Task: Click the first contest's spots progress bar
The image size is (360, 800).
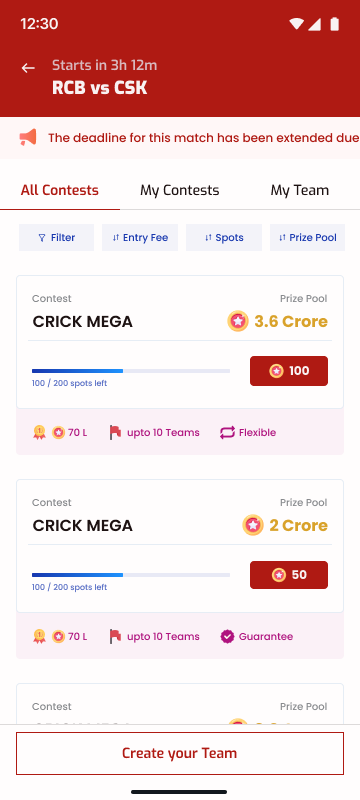Action: (131, 371)
